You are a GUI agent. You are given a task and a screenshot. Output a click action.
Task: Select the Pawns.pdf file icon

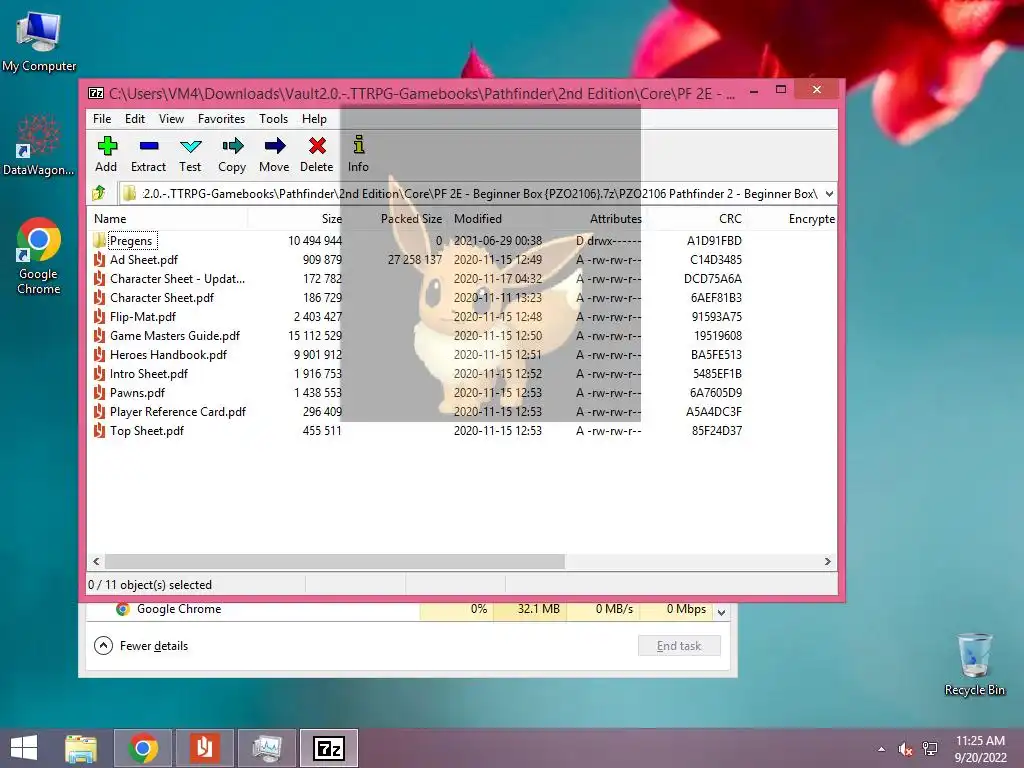[x=99, y=392]
